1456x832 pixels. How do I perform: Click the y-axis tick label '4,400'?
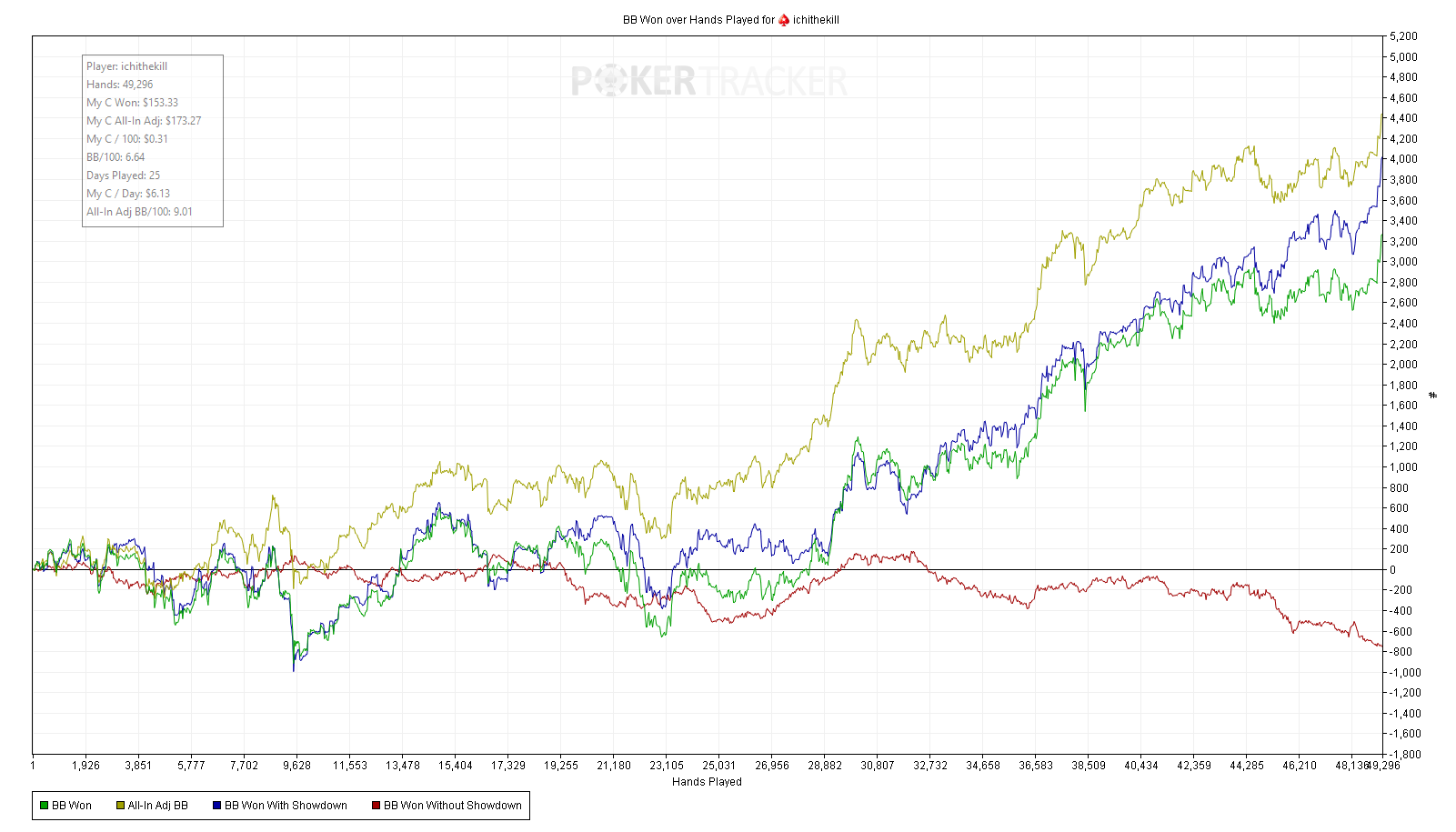pos(1403,118)
